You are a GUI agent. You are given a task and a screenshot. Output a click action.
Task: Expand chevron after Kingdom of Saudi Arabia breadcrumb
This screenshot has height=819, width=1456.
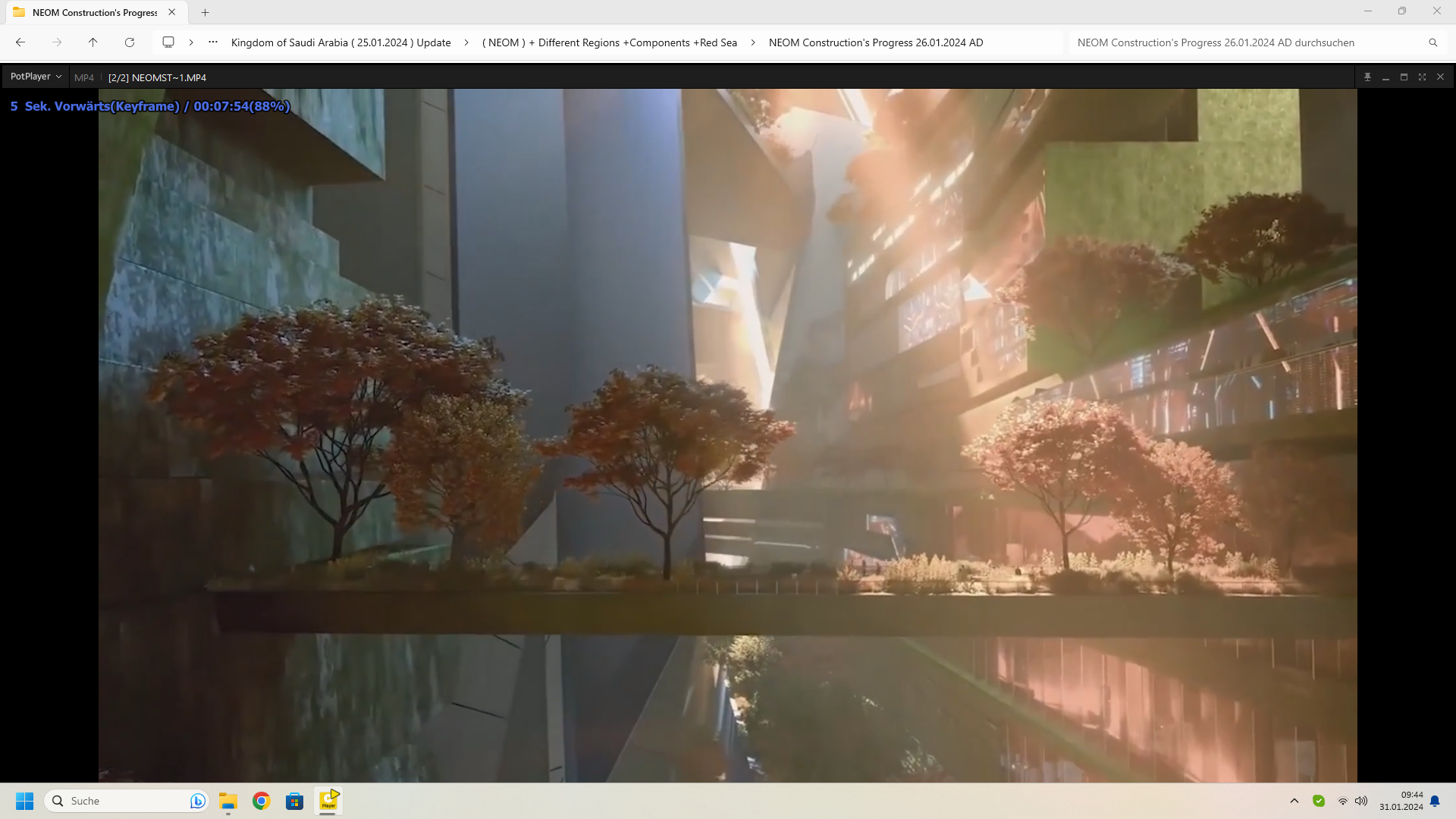(466, 42)
